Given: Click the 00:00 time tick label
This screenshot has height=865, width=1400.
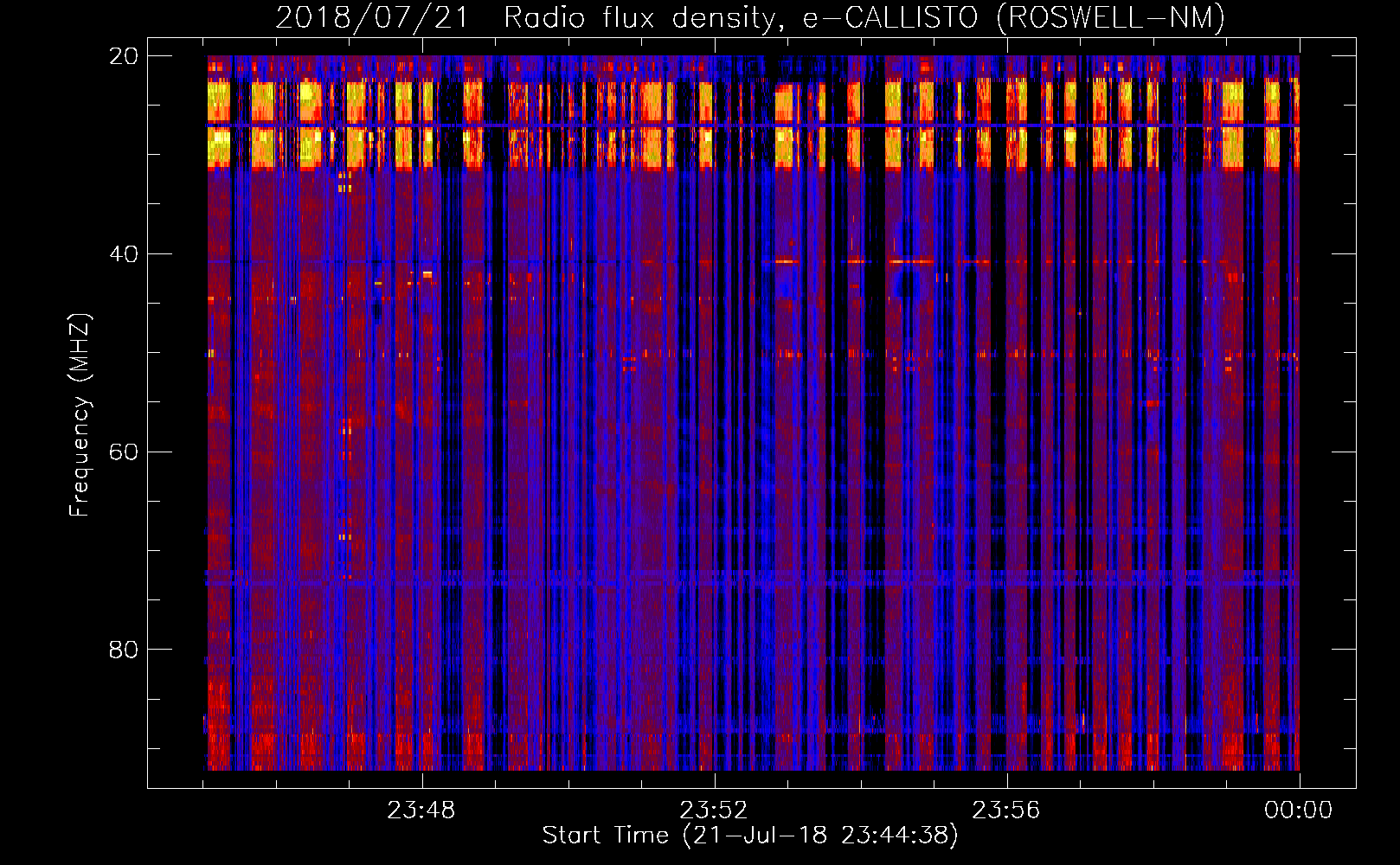Looking at the screenshot, I should [1298, 811].
